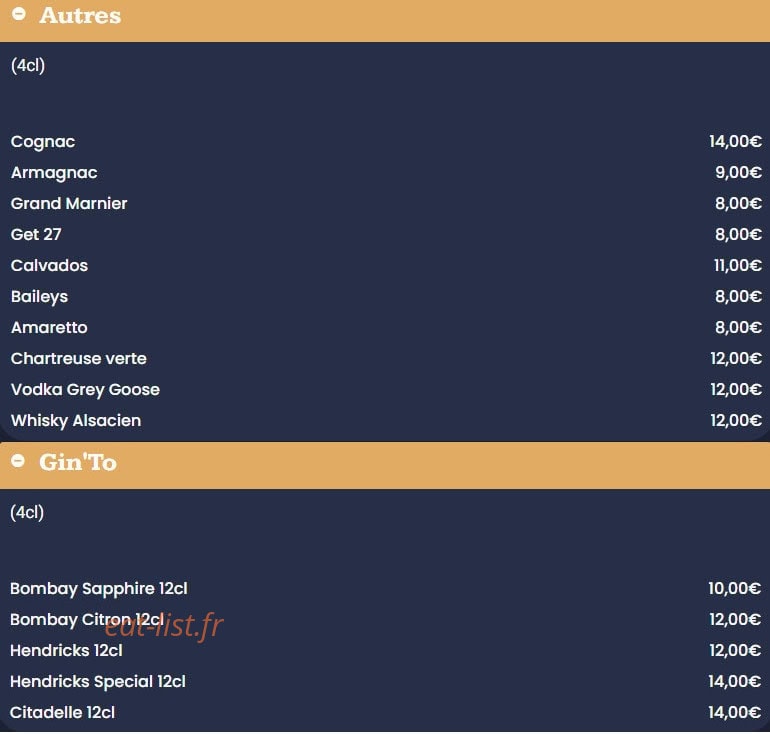
Task: Click the Armagnac price 9,00€
Action: pos(738,172)
